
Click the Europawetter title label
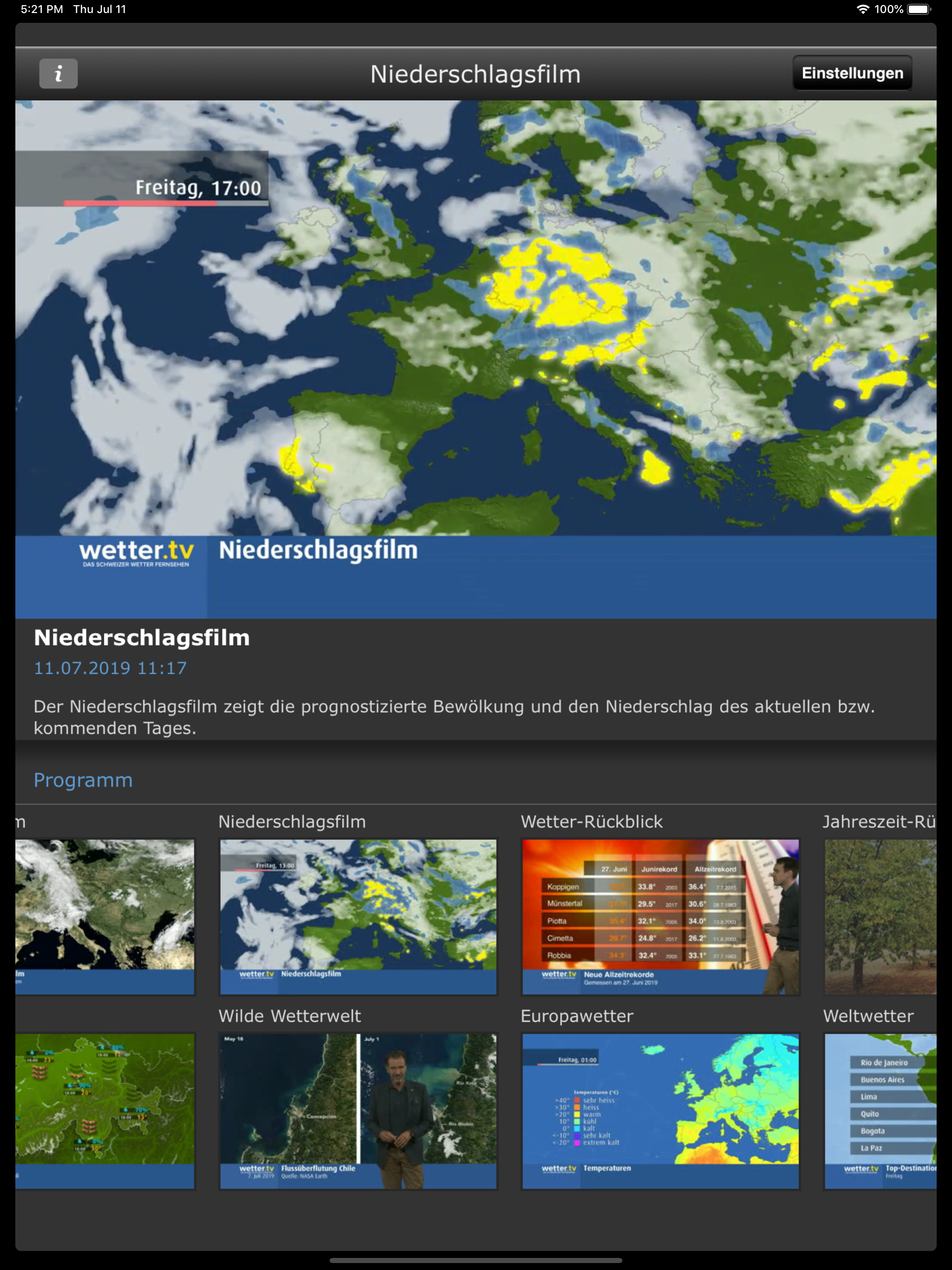[576, 1016]
